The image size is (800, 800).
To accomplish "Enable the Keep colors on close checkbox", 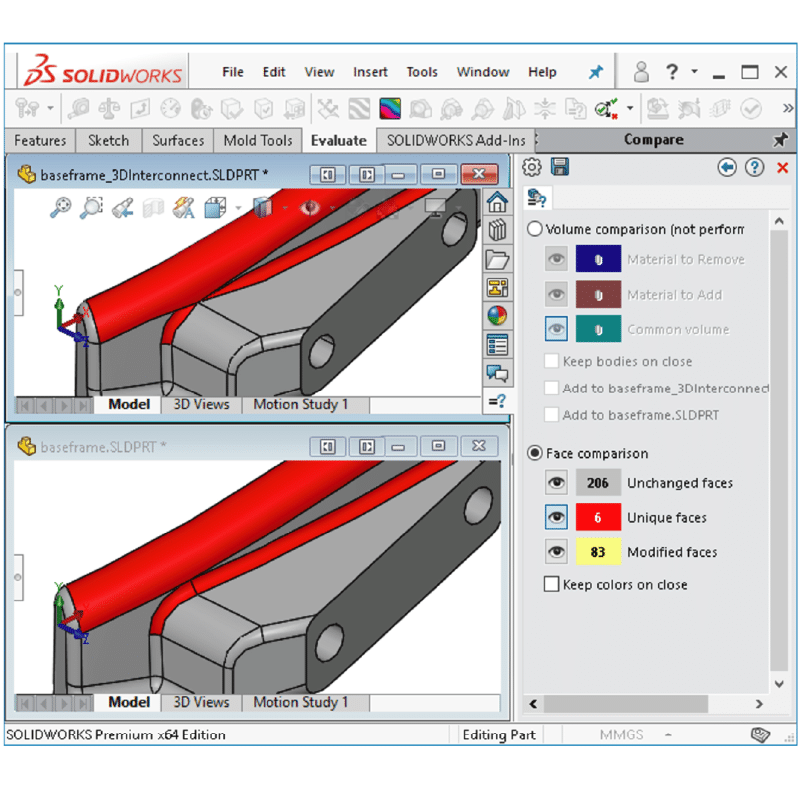I will pyautogui.click(x=551, y=584).
